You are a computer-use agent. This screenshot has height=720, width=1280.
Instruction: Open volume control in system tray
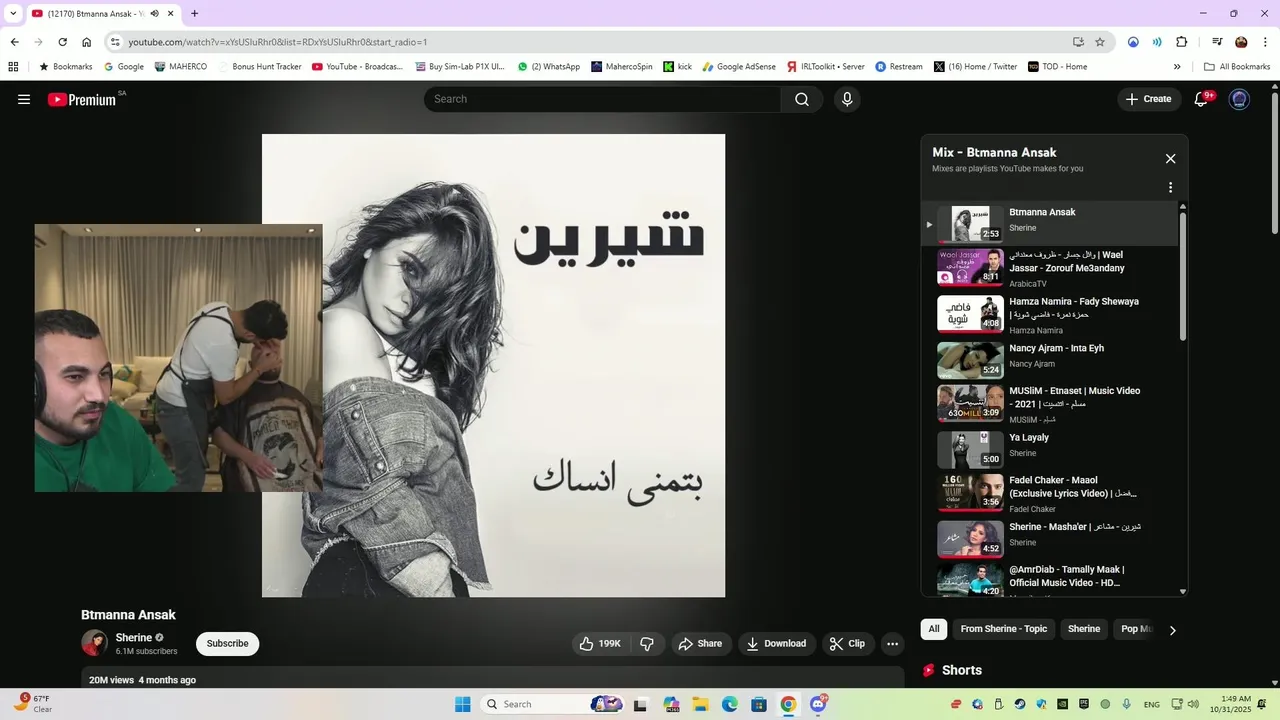1193,704
